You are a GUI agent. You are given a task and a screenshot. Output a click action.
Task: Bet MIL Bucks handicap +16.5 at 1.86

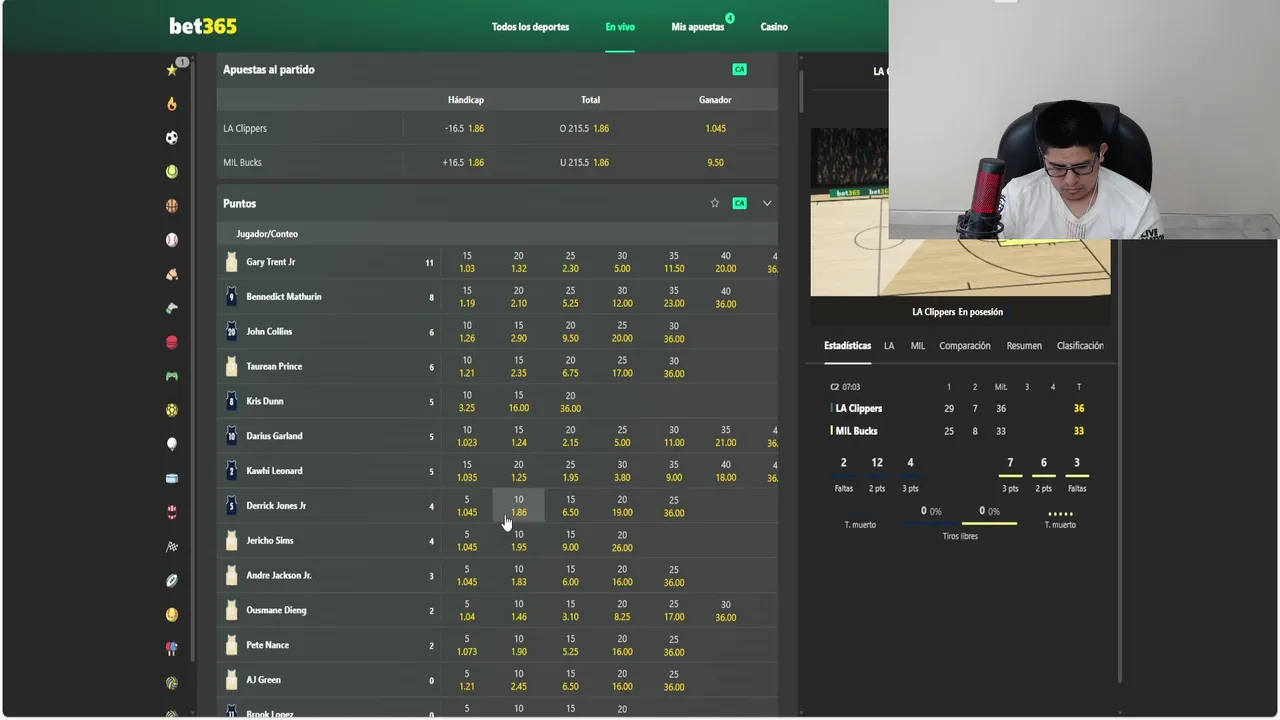(464, 162)
